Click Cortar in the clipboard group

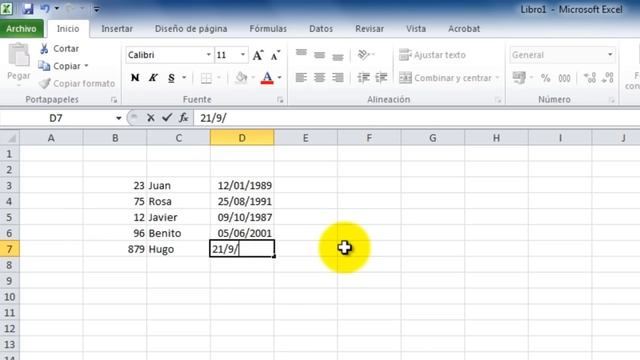60,49
